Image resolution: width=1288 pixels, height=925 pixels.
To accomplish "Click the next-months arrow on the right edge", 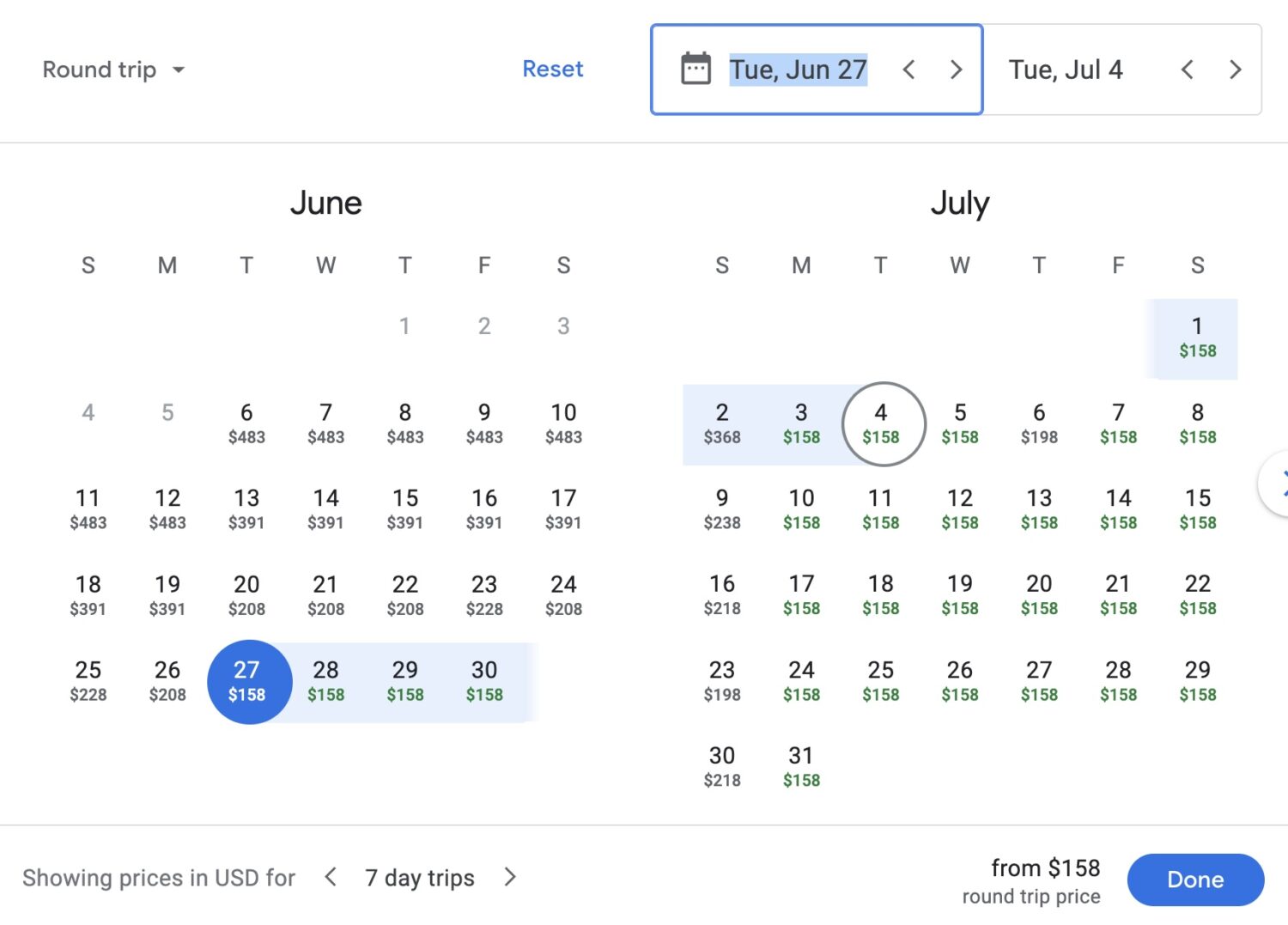I will click(1281, 484).
